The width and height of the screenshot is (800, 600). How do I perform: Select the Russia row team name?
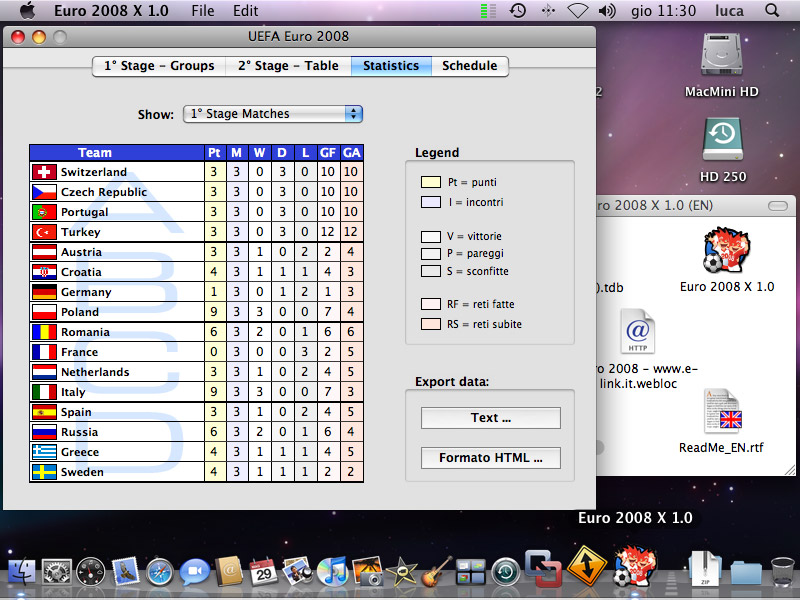(x=79, y=432)
